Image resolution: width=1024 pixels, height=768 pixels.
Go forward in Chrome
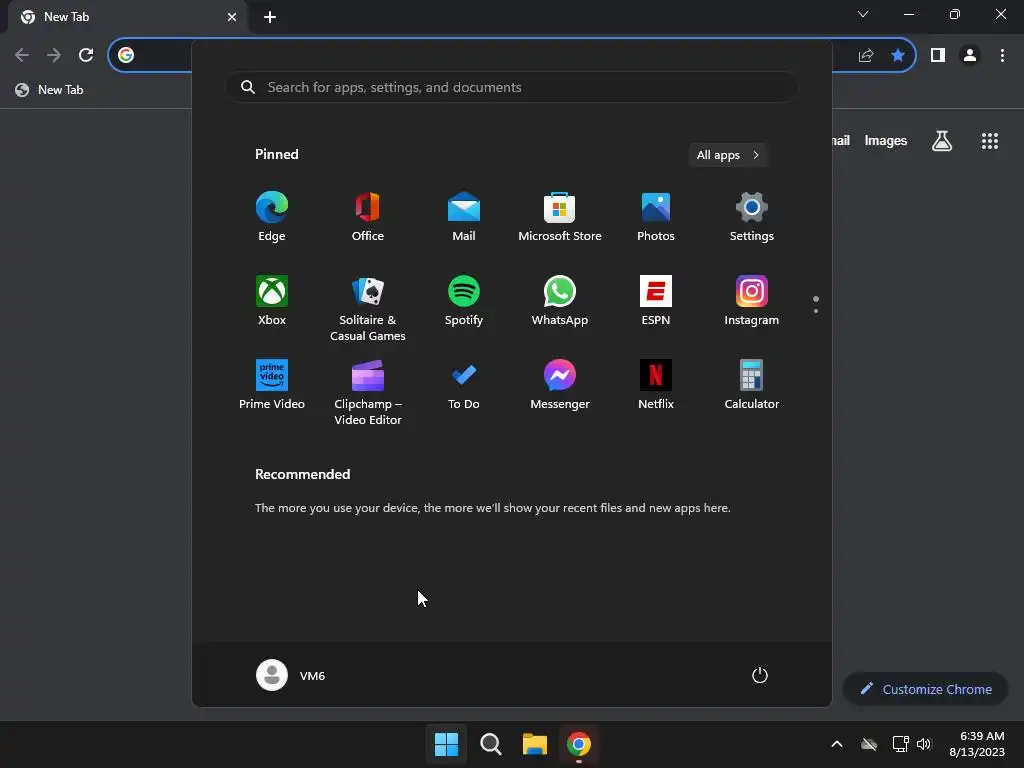tap(54, 55)
